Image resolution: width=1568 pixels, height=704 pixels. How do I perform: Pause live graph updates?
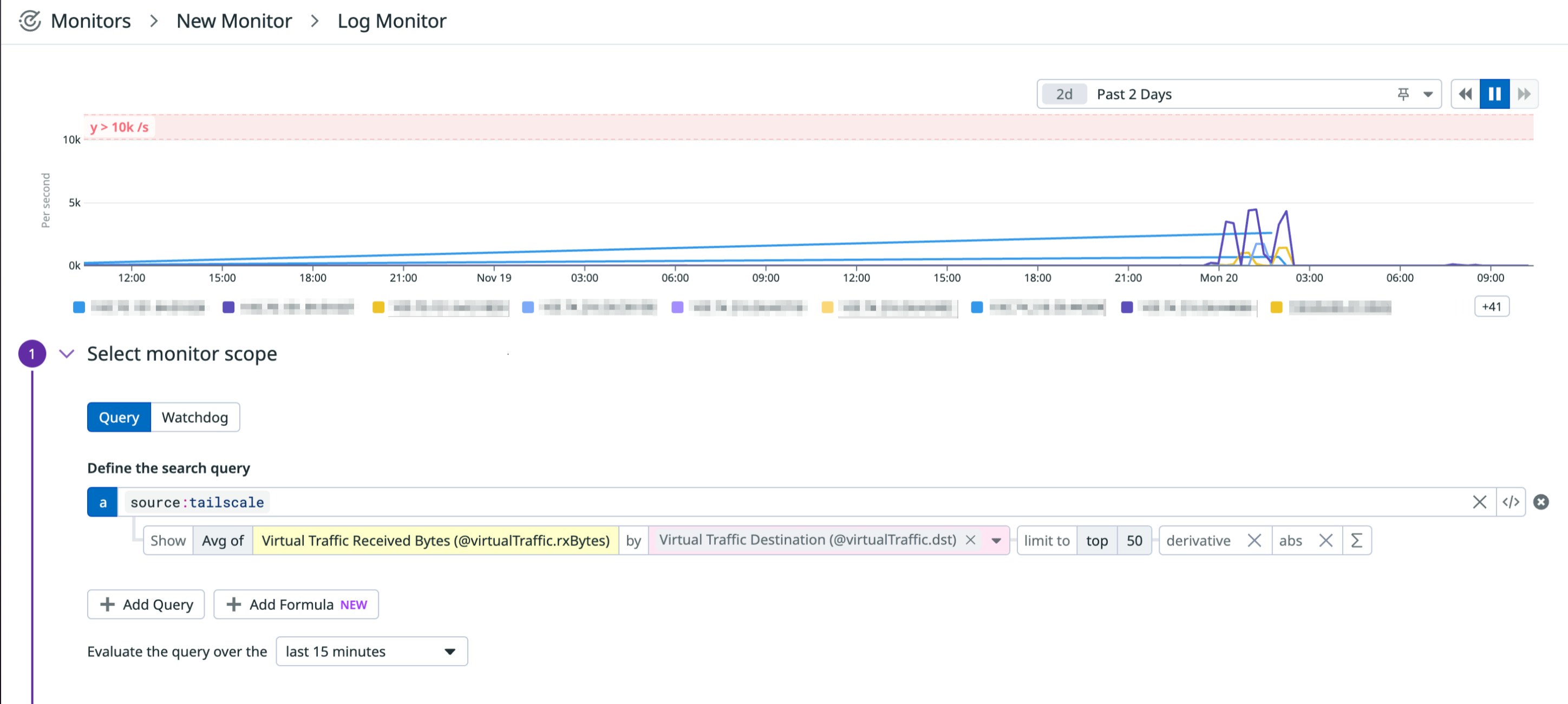point(1494,93)
